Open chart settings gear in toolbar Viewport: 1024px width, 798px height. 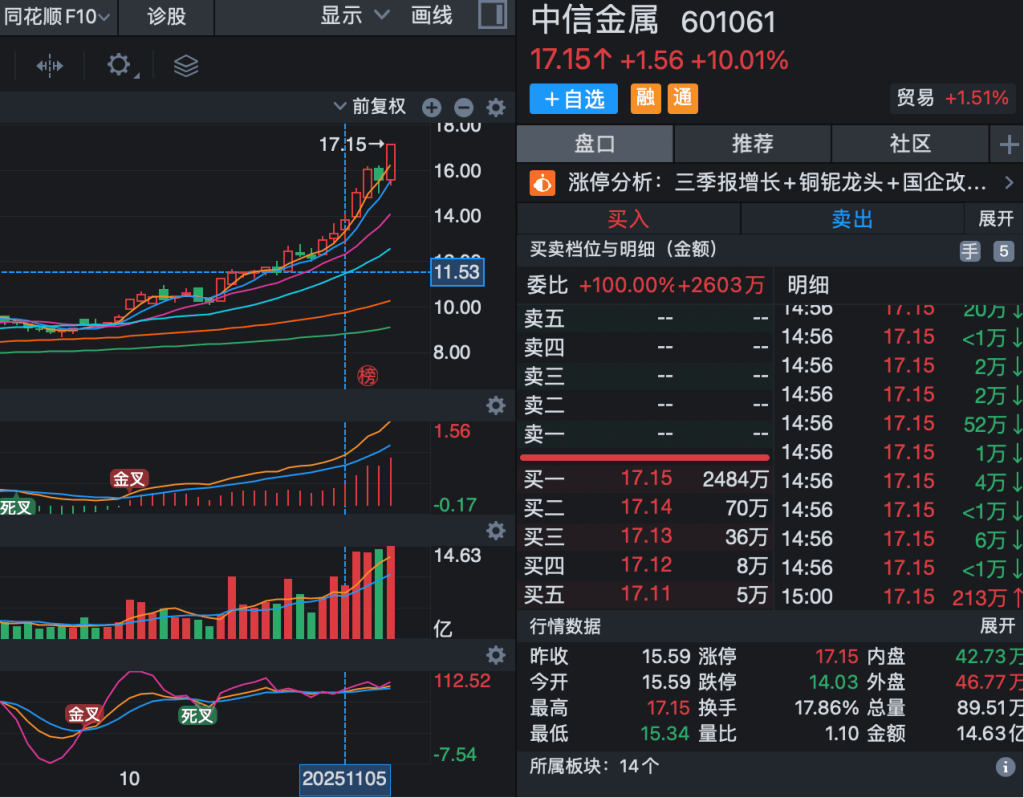click(119, 66)
